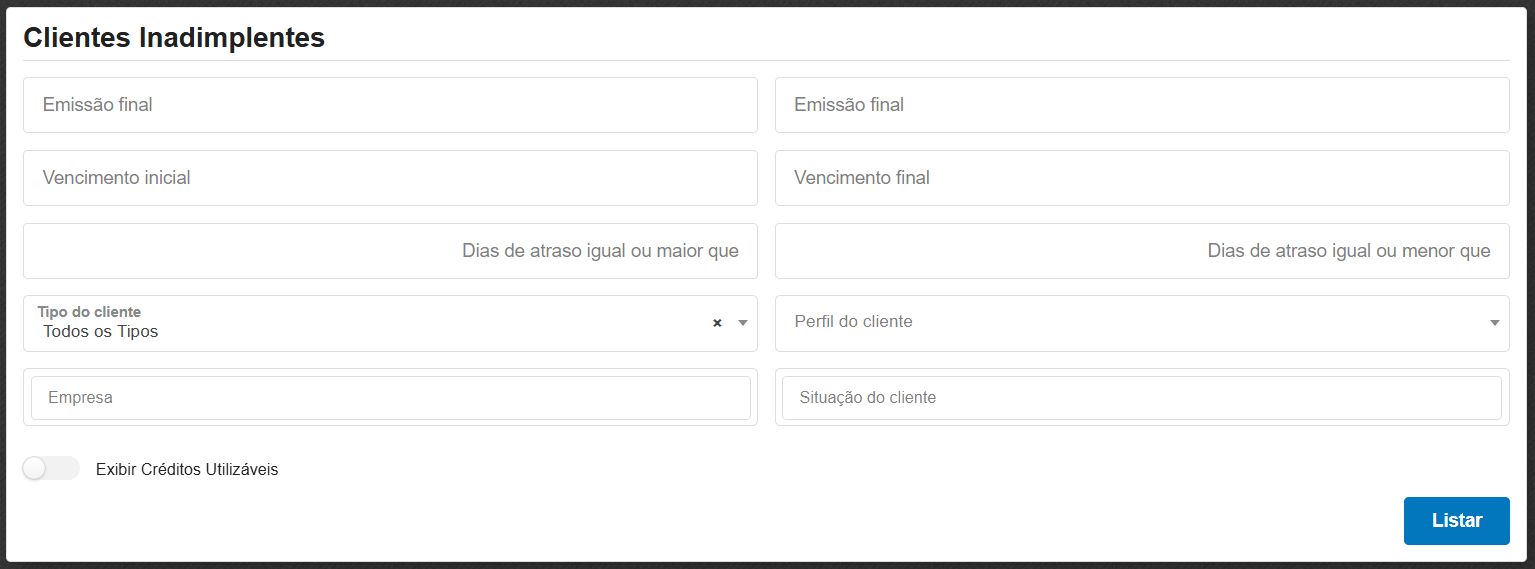Screen dimensions: 1535x569
Task: Click the Empresa input box
Action: tap(390, 398)
